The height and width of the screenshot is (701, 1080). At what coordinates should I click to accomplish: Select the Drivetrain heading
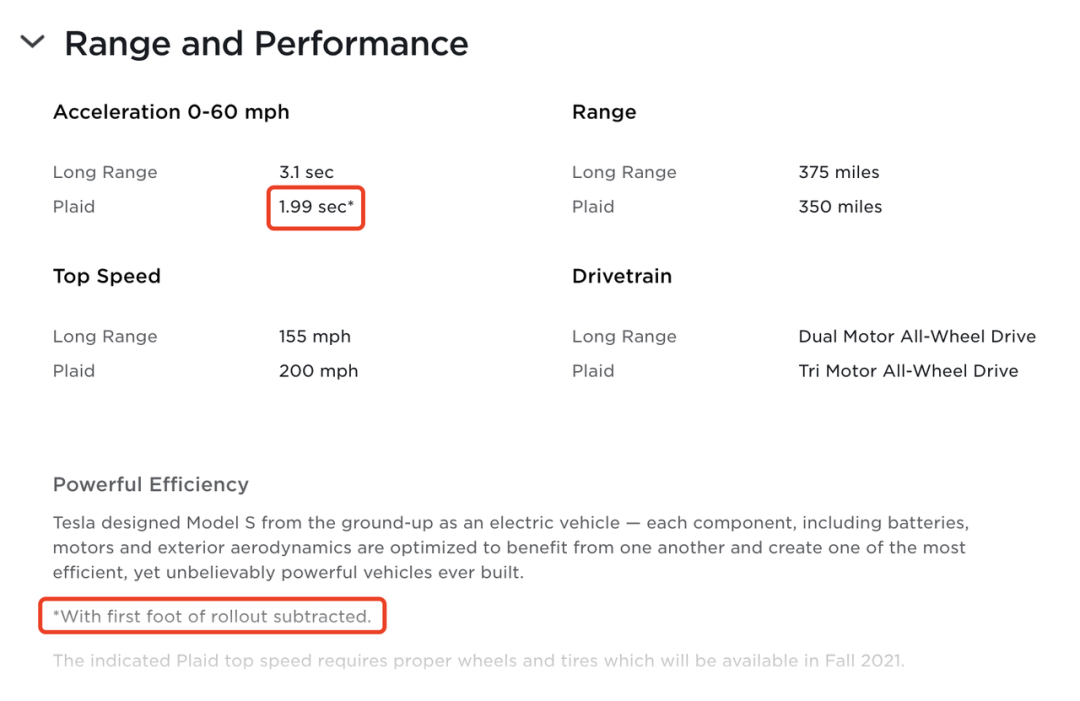(622, 276)
